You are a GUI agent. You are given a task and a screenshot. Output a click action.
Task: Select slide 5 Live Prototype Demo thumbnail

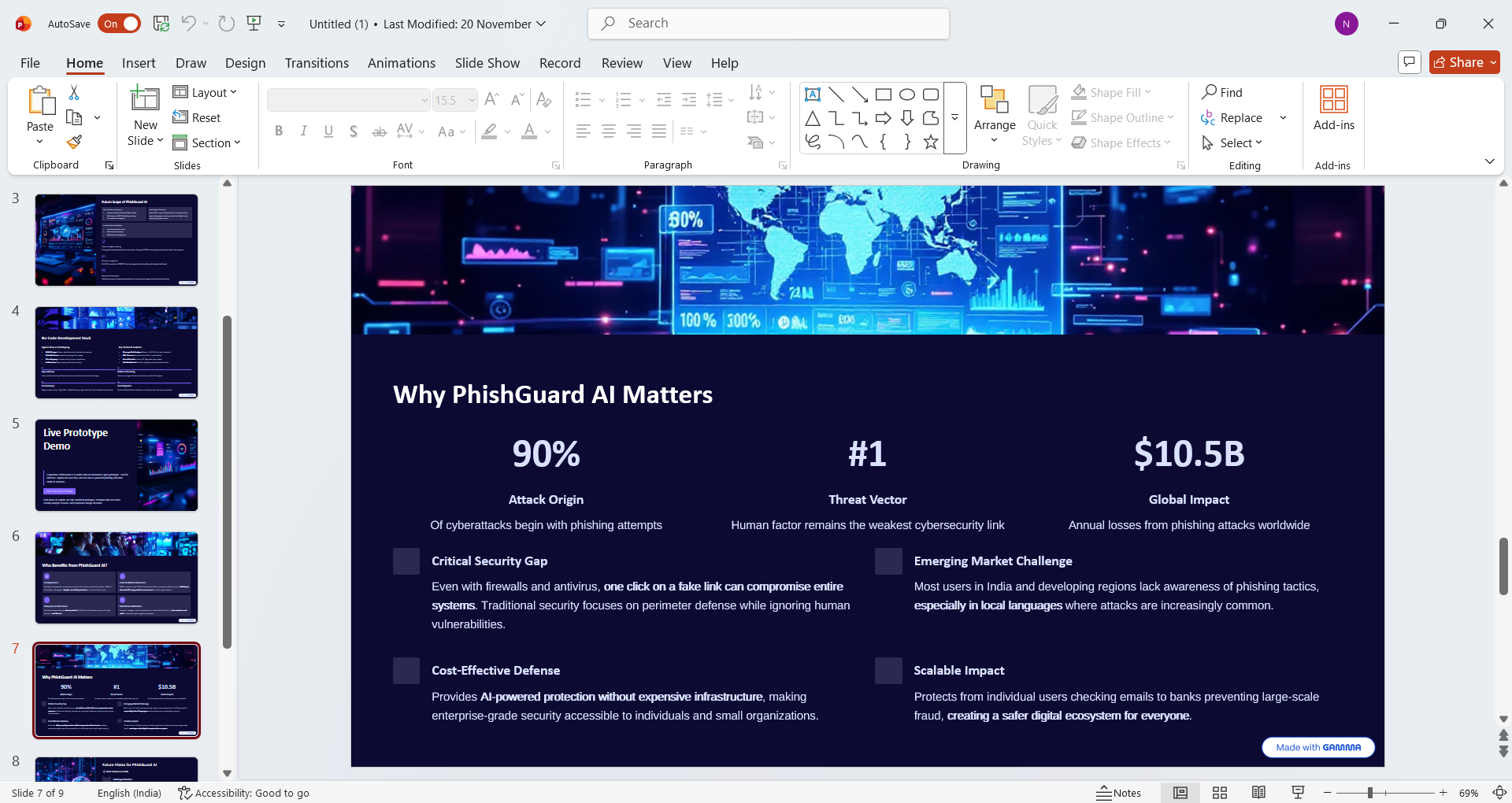[117, 465]
